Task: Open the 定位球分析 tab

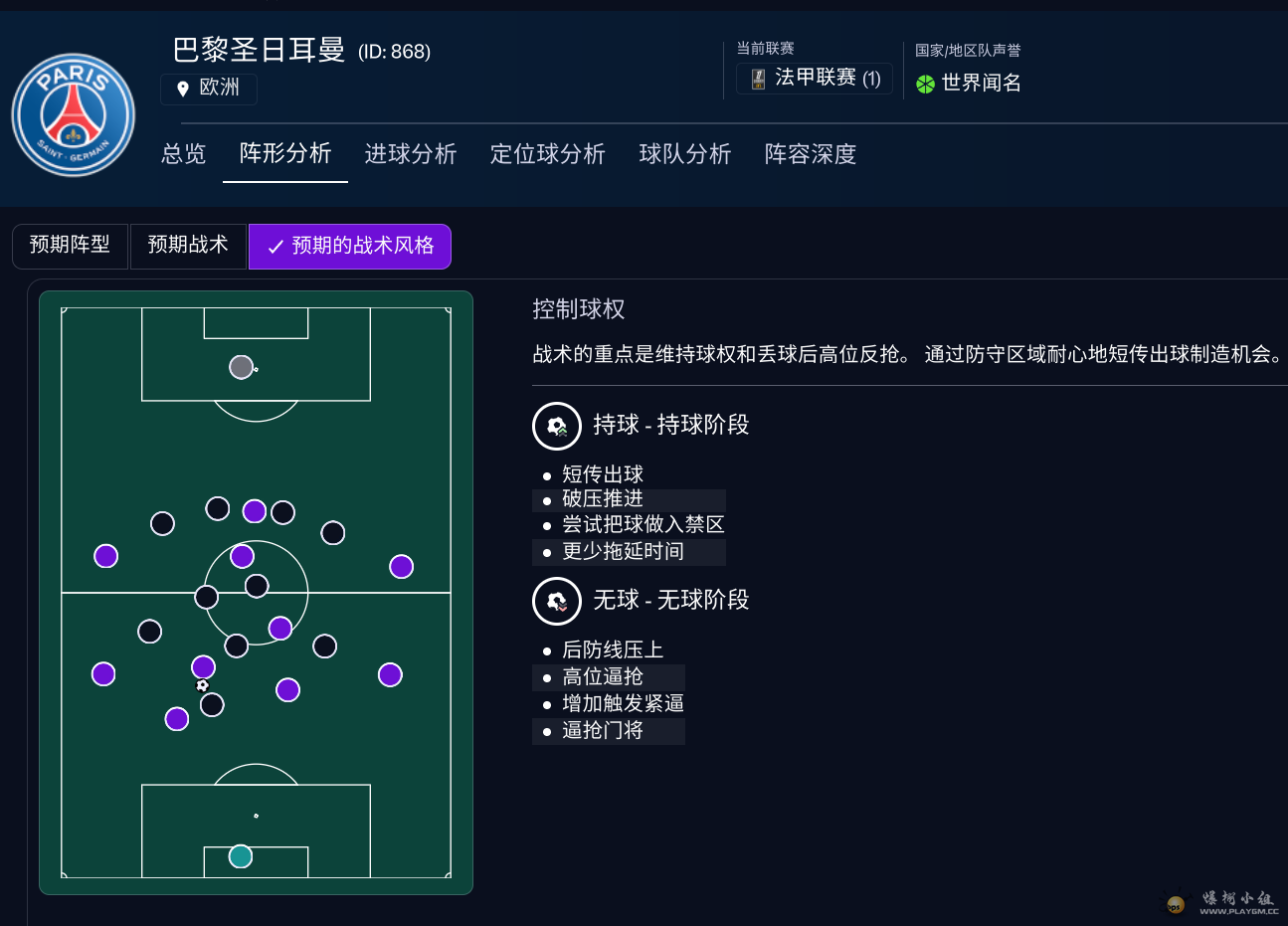Action: click(548, 154)
